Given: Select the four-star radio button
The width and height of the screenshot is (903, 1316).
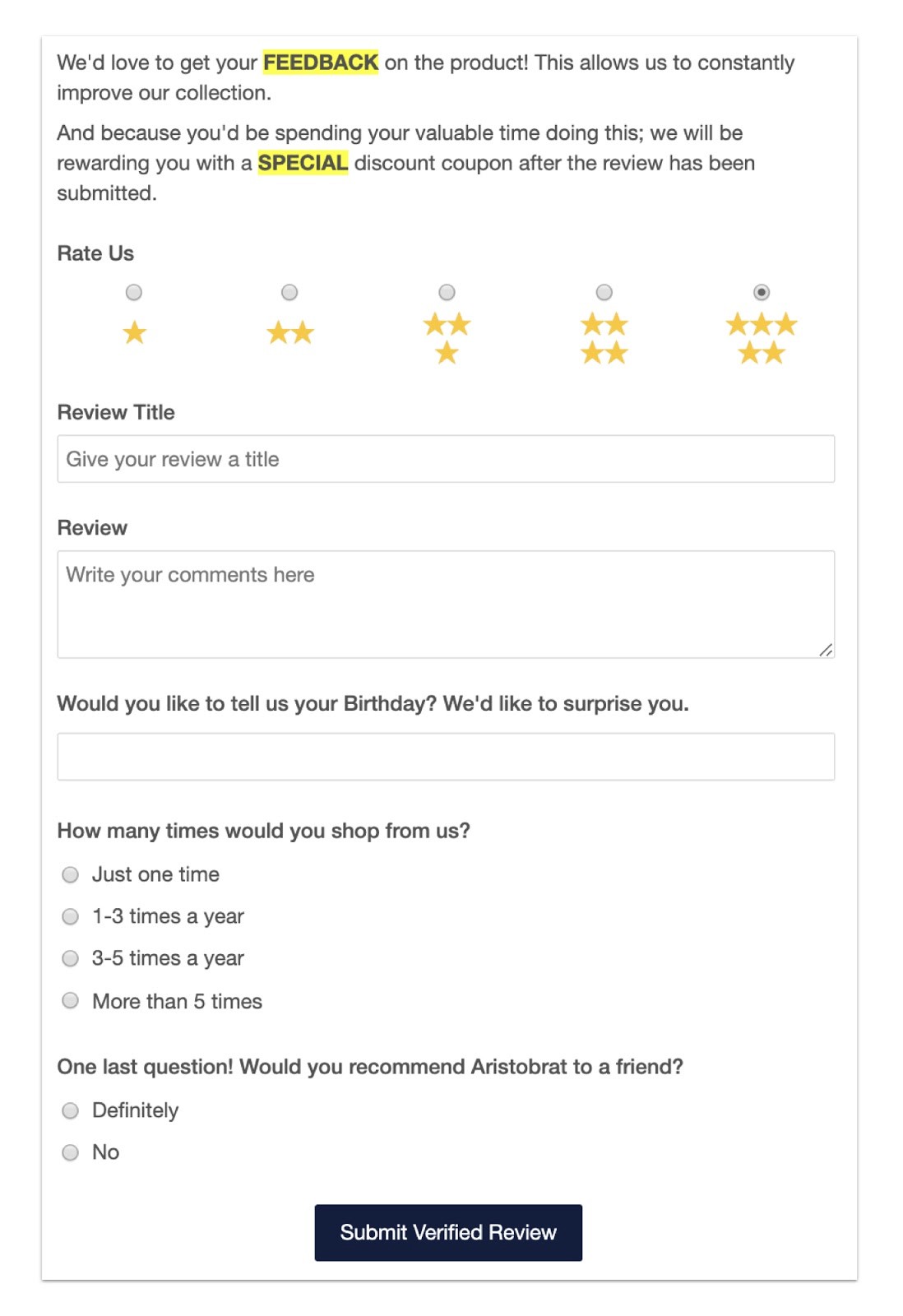Looking at the screenshot, I should tap(604, 293).
